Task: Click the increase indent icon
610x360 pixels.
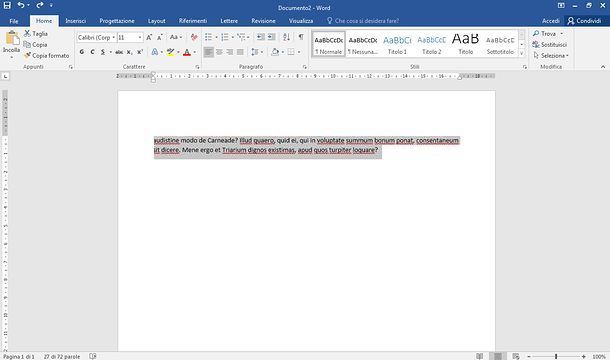Action: pyautogui.click(x=272, y=37)
